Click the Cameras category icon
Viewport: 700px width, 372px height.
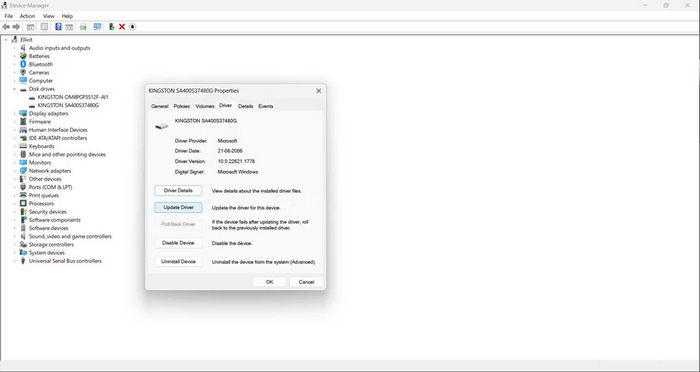pos(23,72)
